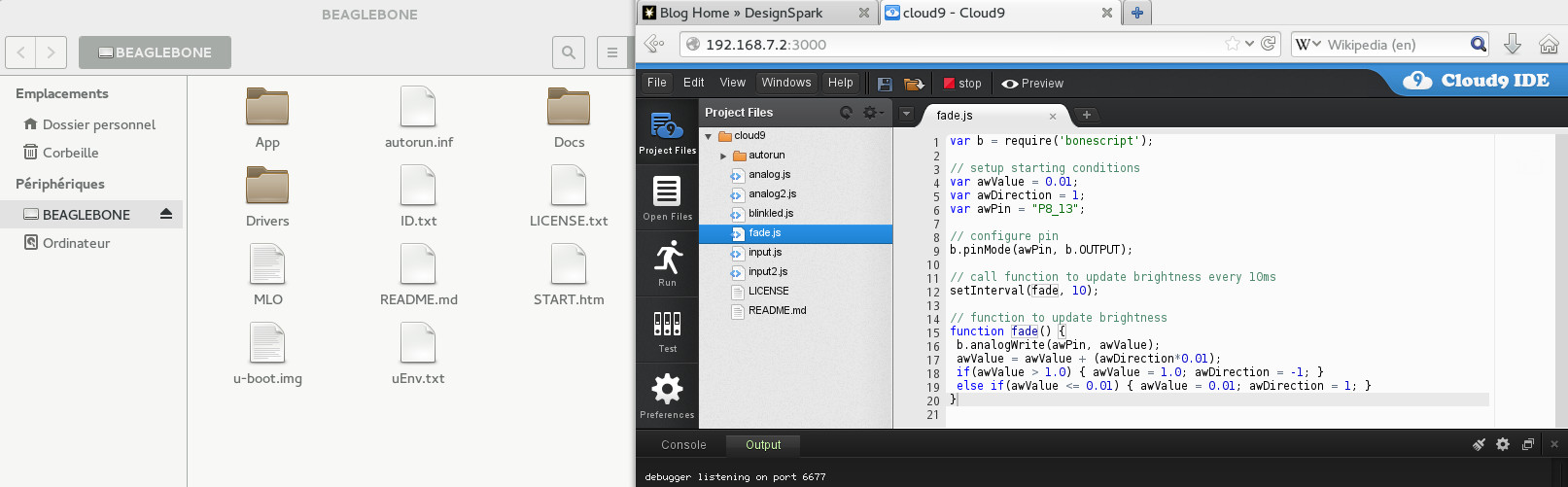Switch to the Console tab
The height and width of the screenshot is (487, 1568).
pyautogui.click(x=683, y=445)
